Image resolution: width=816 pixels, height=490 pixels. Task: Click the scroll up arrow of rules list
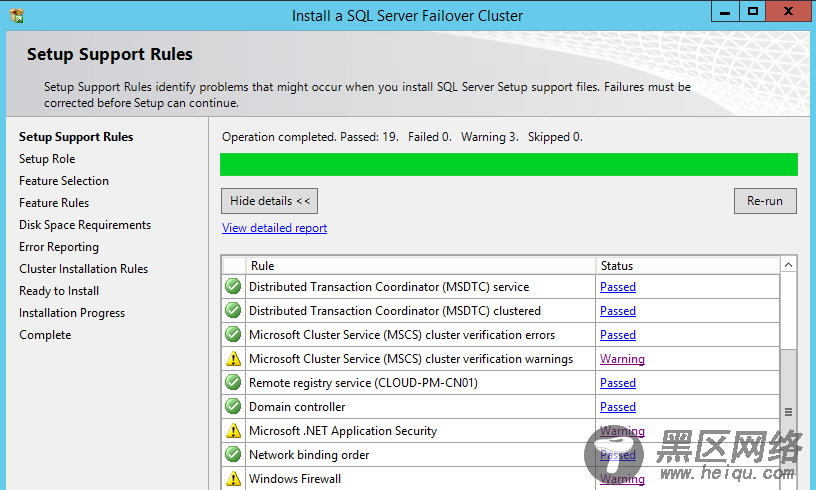[788, 265]
